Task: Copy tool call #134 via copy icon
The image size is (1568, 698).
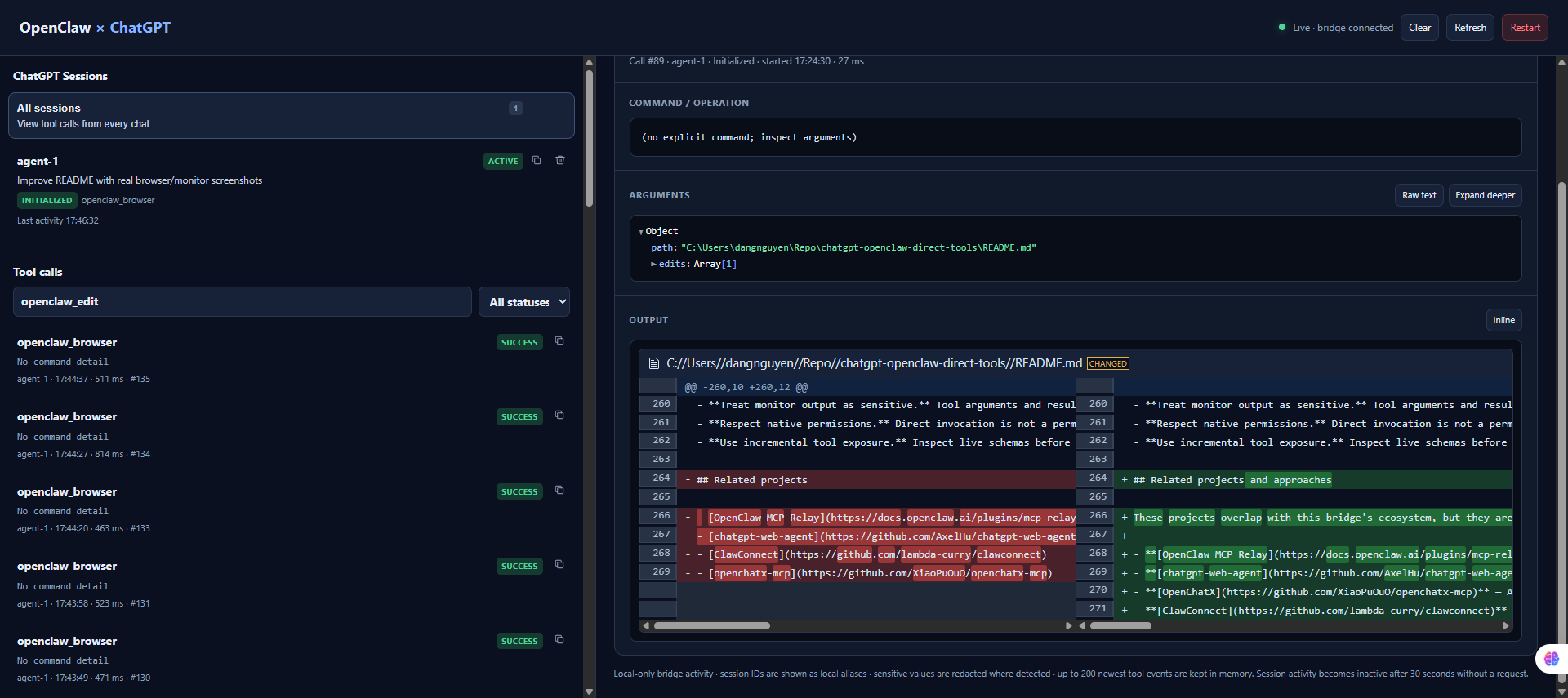Action: pyautogui.click(x=559, y=415)
